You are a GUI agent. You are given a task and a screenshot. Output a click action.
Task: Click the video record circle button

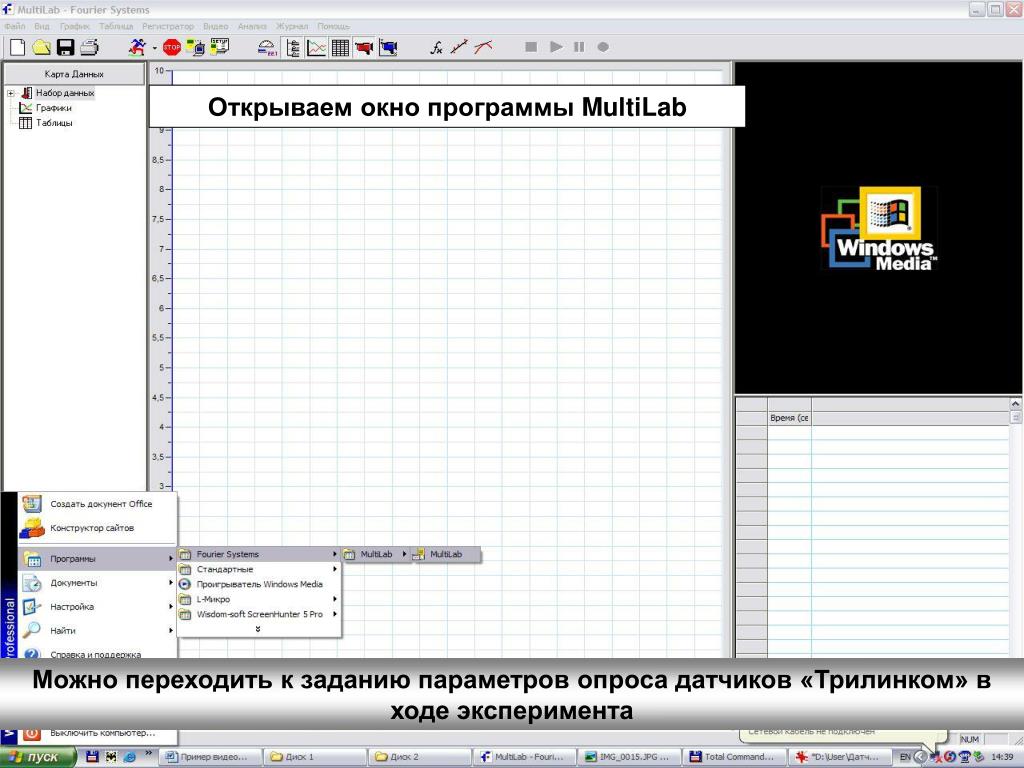pyautogui.click(x=603, y=47)
